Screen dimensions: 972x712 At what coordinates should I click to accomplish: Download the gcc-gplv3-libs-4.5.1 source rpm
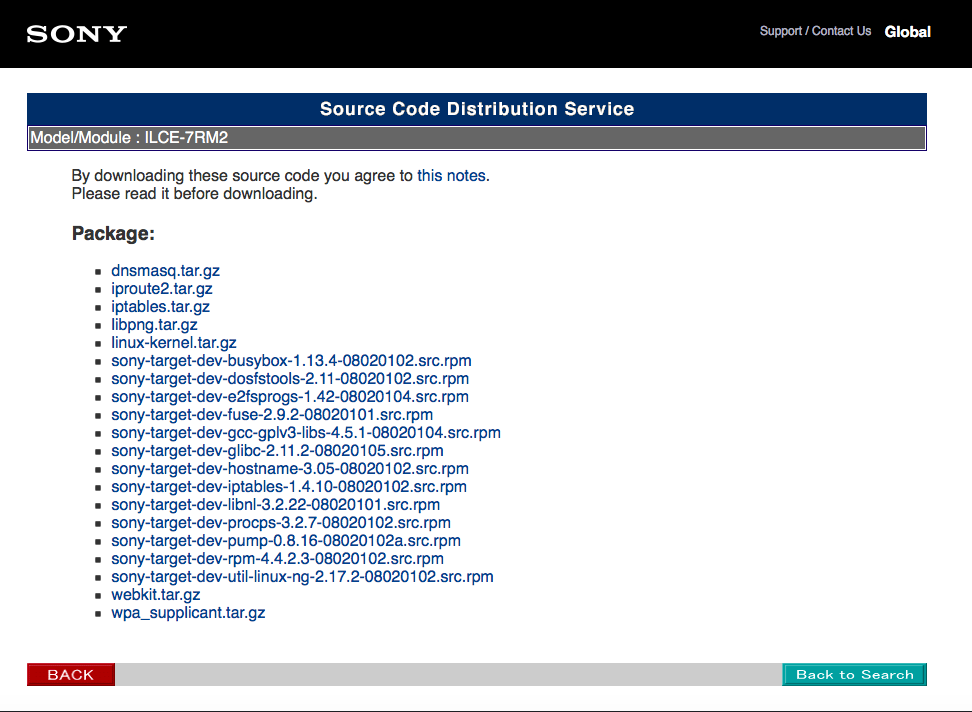tap(306, 433)
